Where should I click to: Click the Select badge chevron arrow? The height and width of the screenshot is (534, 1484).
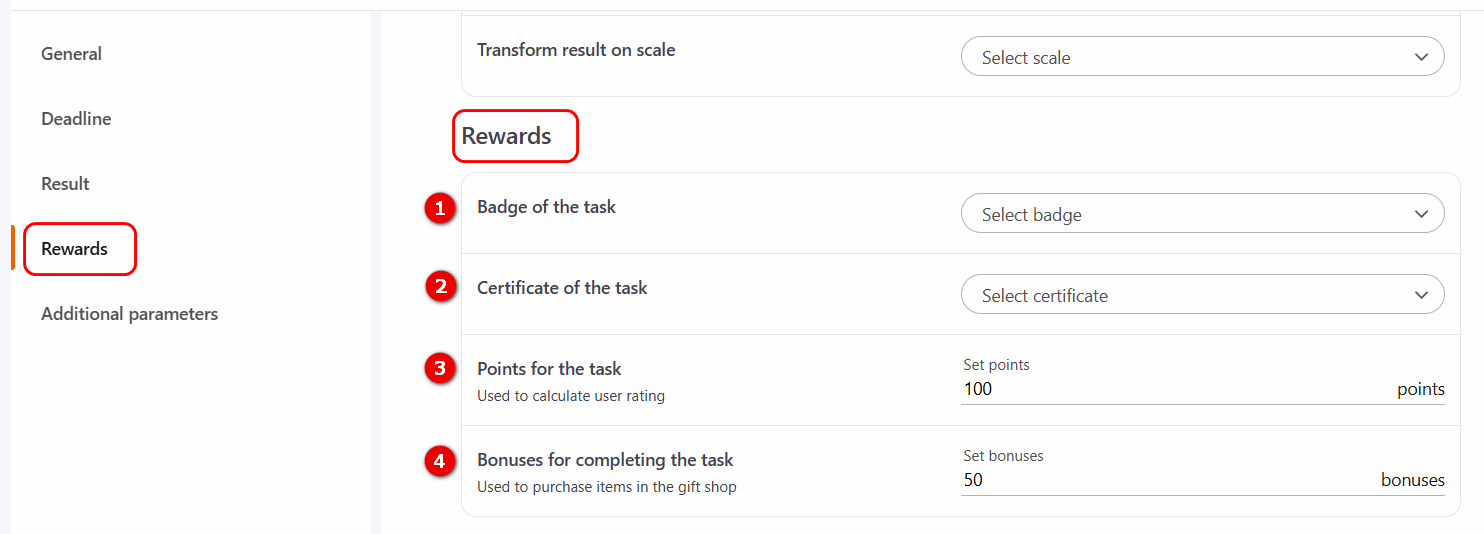pyautogui.click(x=1421, y=214)
